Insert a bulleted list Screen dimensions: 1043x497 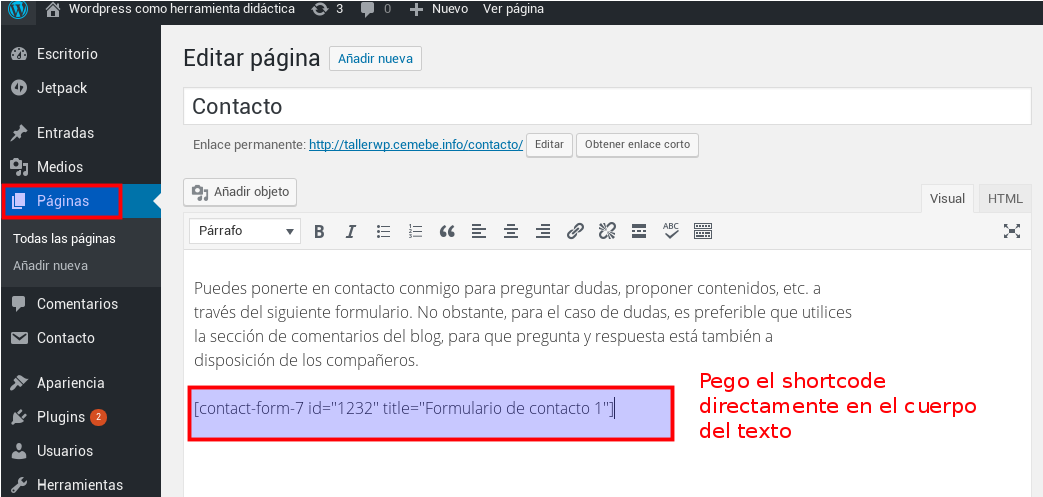[x=383, y=231]
